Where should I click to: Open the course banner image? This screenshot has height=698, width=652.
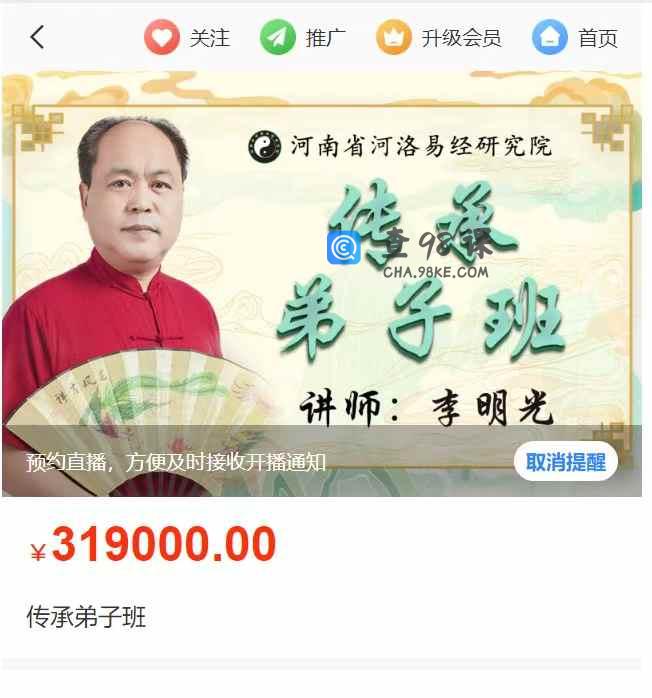point(322,284)
